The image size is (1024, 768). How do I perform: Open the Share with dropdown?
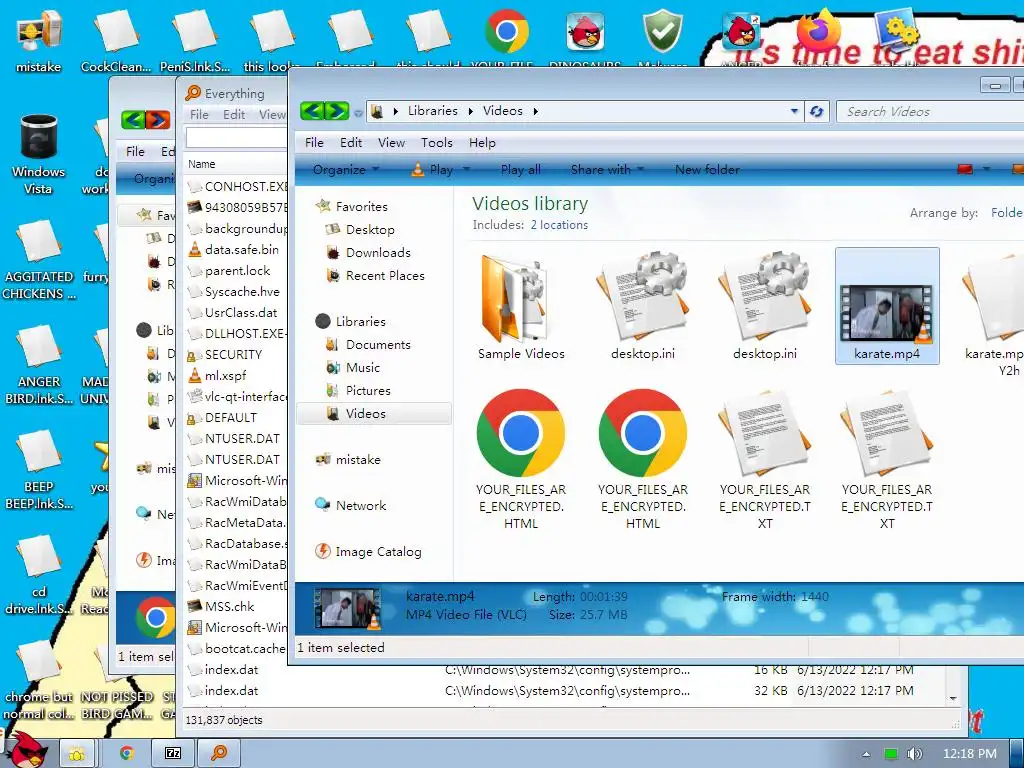click(x=607, y=170)
